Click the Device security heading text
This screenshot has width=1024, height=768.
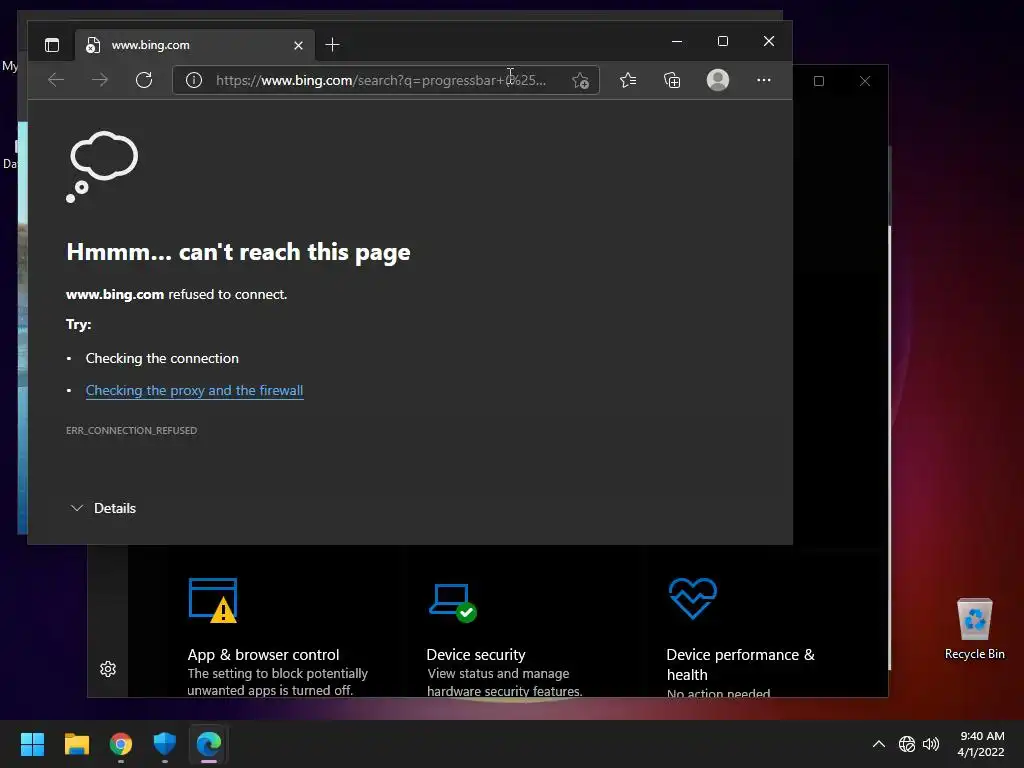pyautogui.click(x=476, y=655)
